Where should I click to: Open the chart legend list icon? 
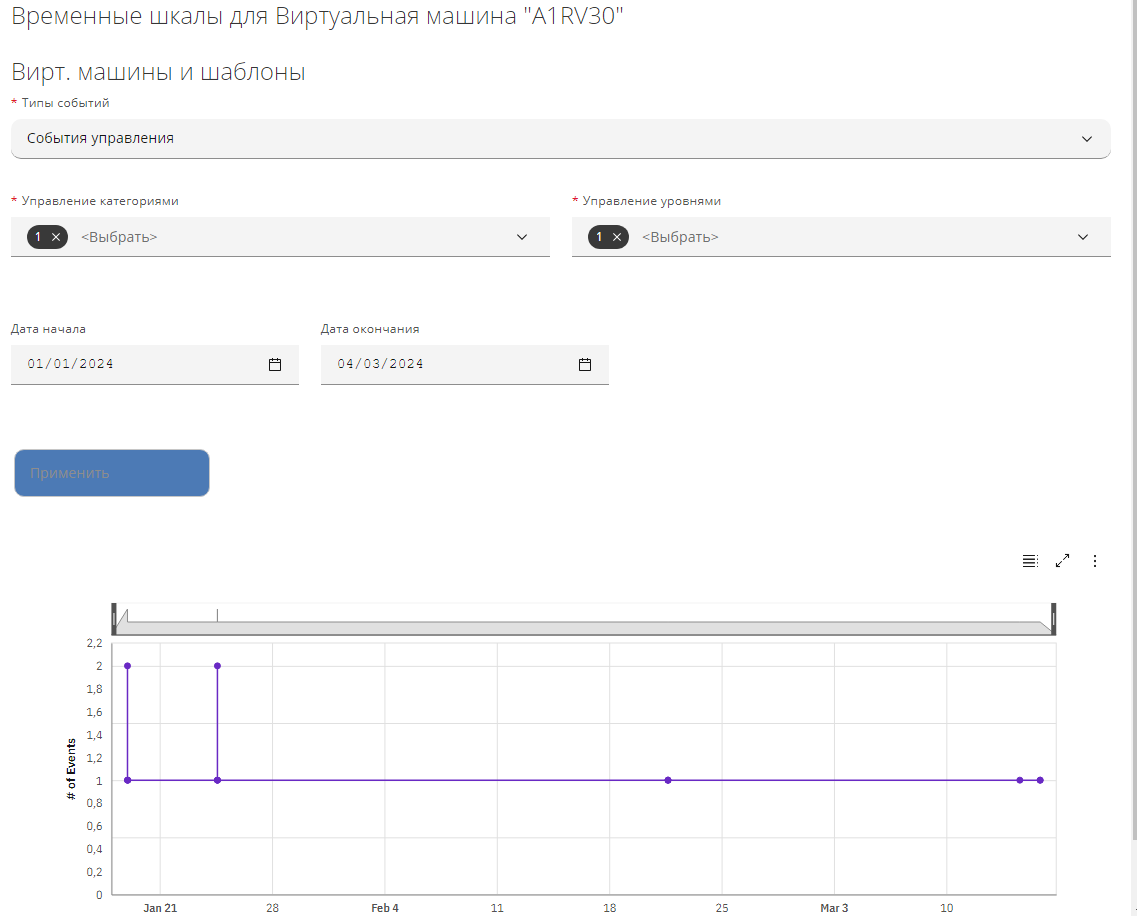(1030, 561)
